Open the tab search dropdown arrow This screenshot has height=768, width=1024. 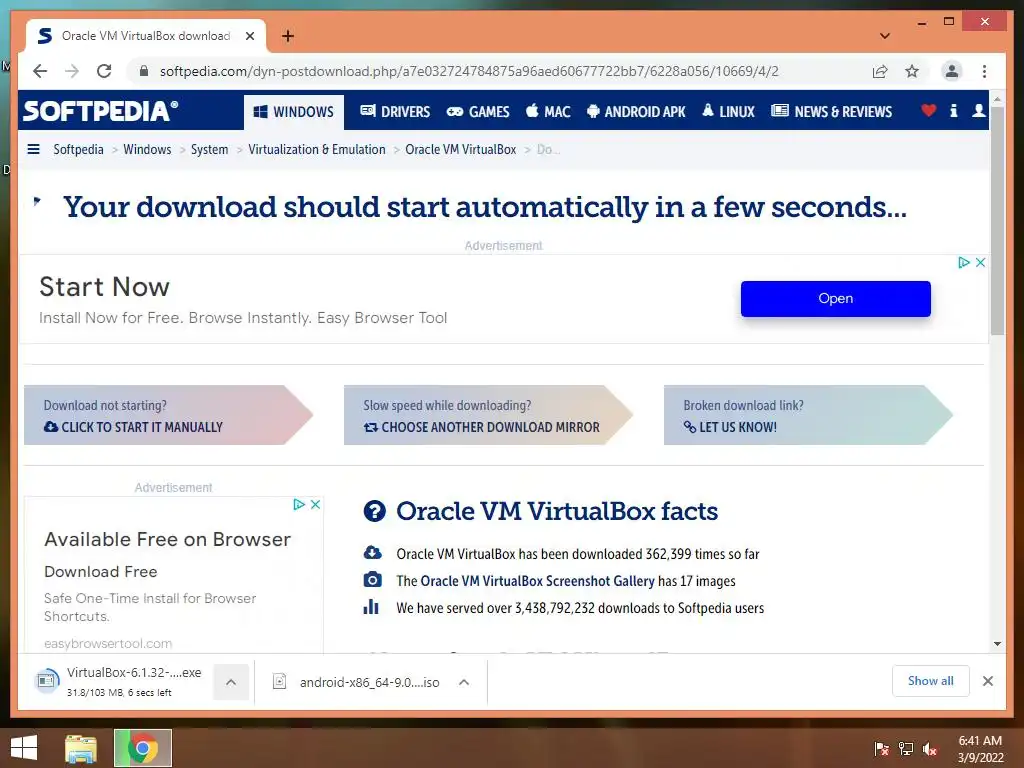point(885,36)
